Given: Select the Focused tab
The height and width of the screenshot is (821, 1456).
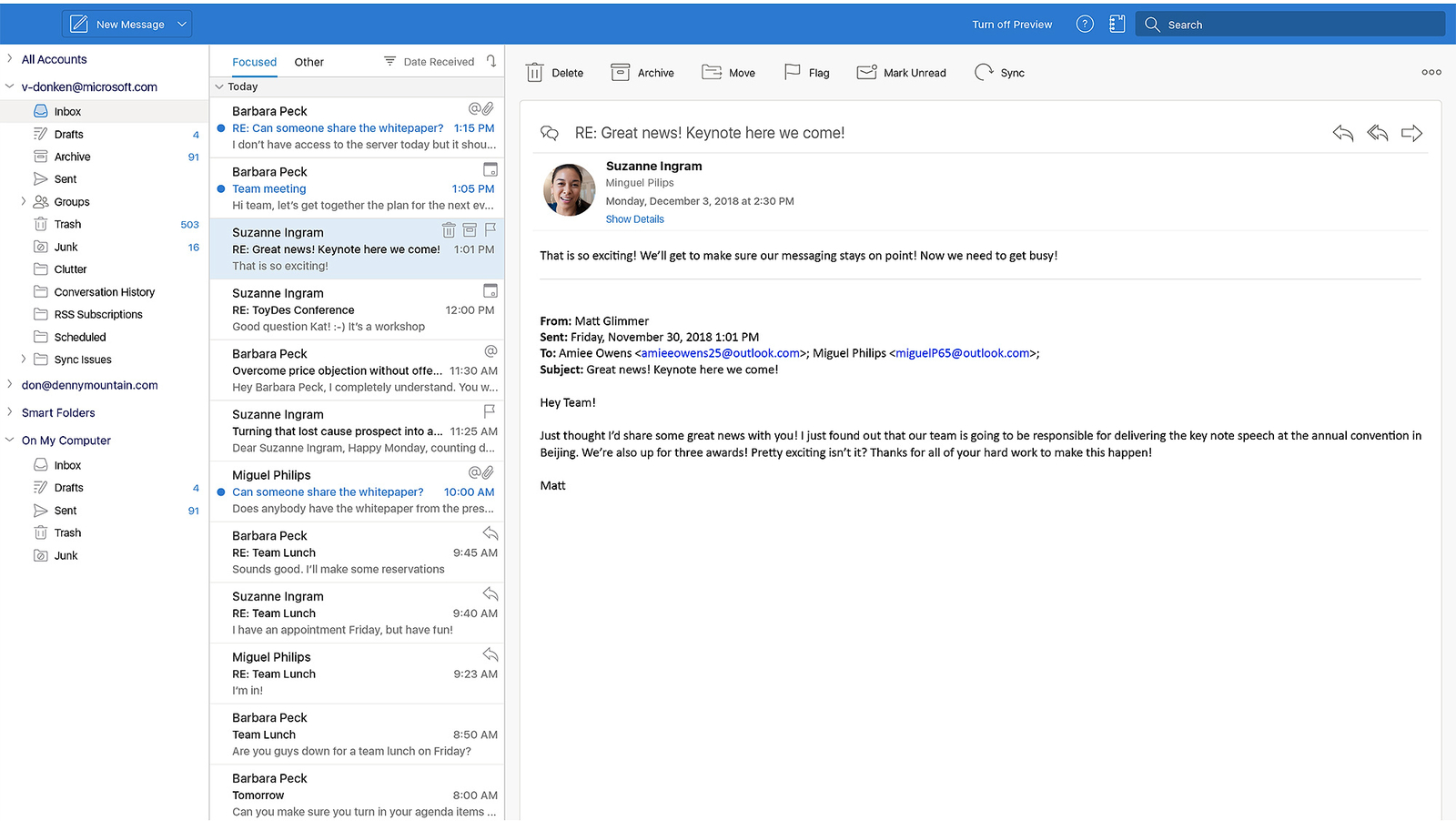Looking at the screenshot, I should [254, 62].
